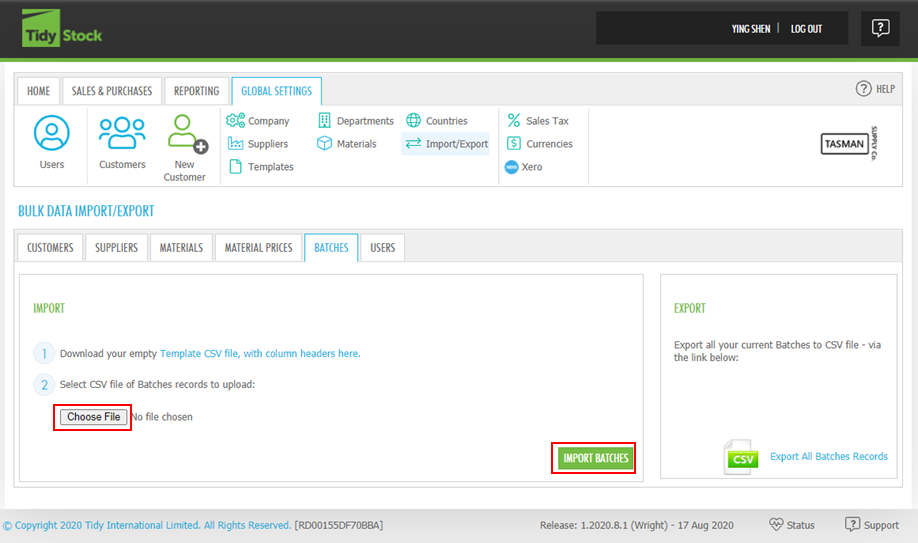Click Export All Batches Records link

(x=828, y=457)
